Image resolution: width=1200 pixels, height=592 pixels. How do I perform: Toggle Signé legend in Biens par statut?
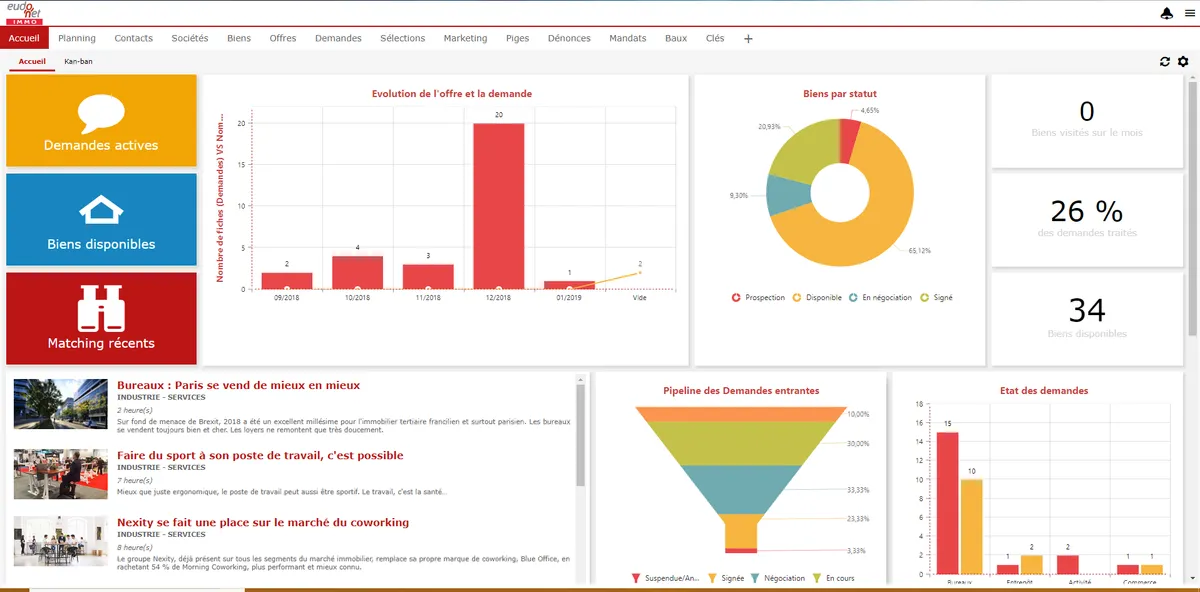click(x=936, y=298)
